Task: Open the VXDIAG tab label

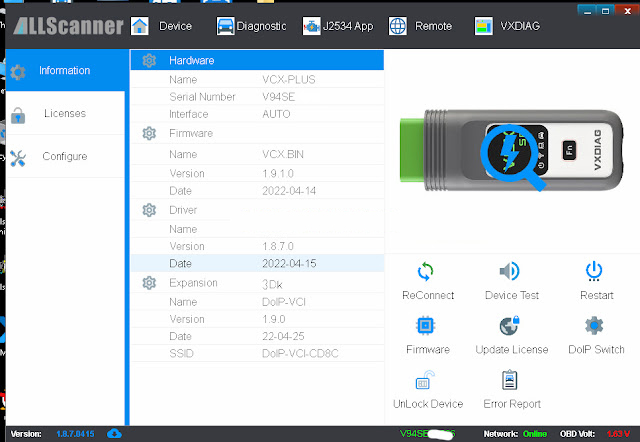Action: pos(520,26)
